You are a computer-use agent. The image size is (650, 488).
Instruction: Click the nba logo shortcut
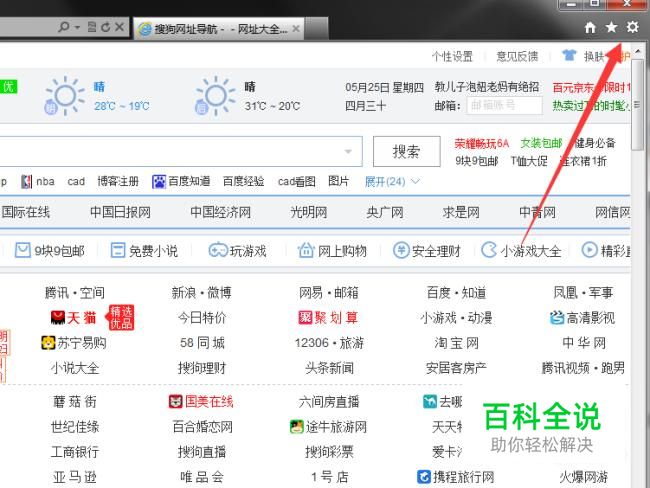click(x=27, y=182)
